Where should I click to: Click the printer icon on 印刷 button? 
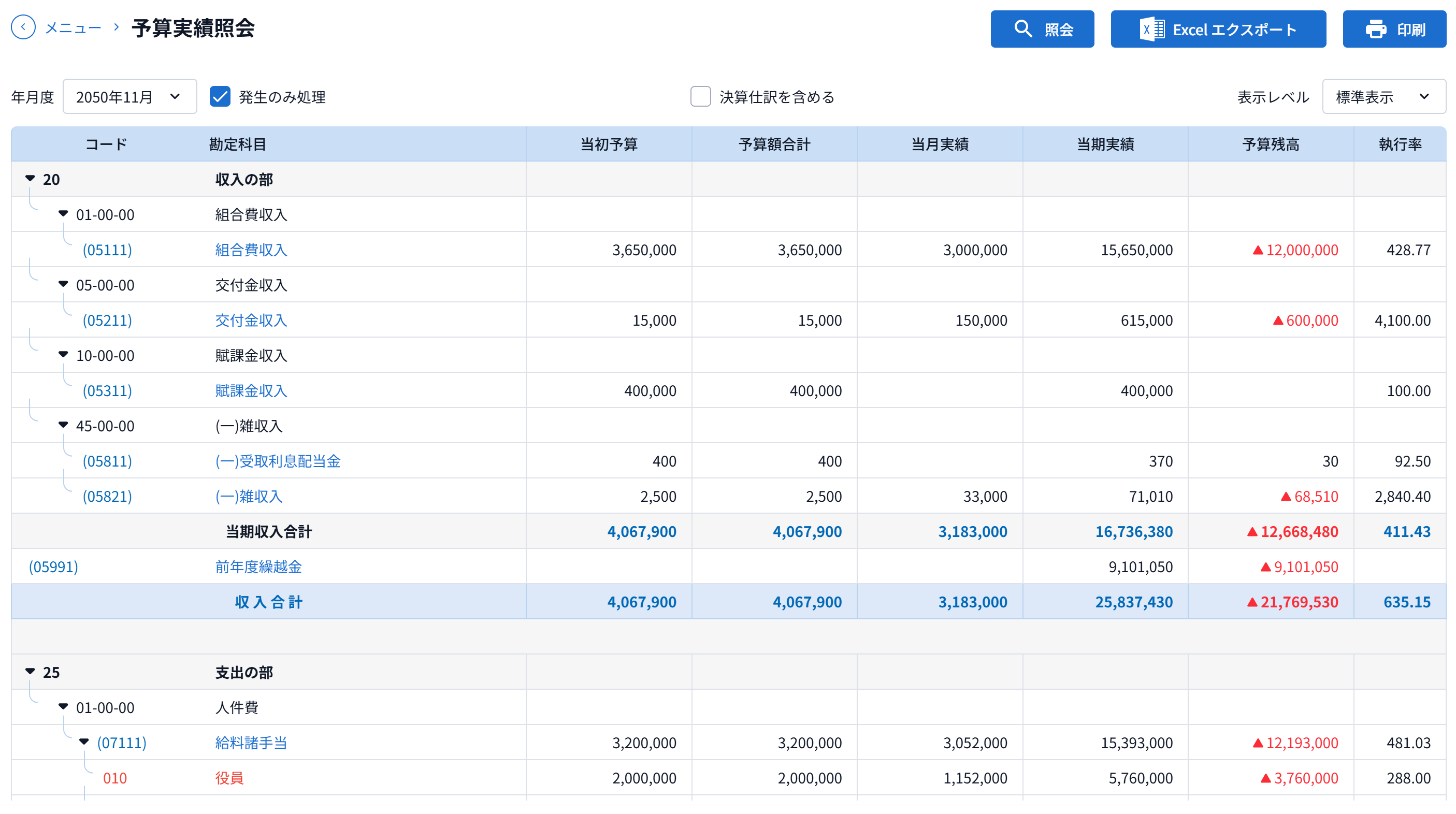coord(1376,30)
